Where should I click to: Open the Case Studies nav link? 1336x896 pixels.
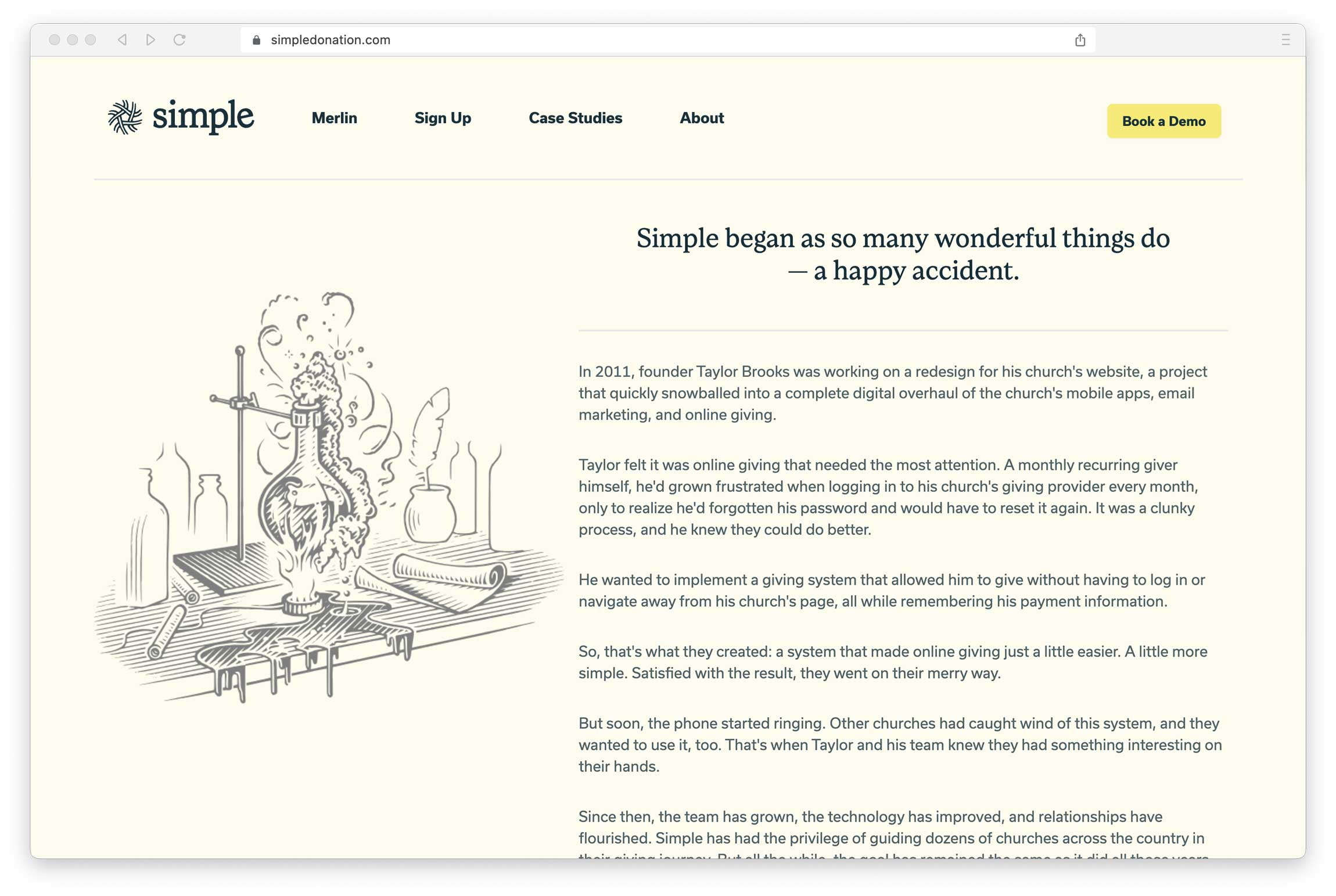(x=575, y=118)
